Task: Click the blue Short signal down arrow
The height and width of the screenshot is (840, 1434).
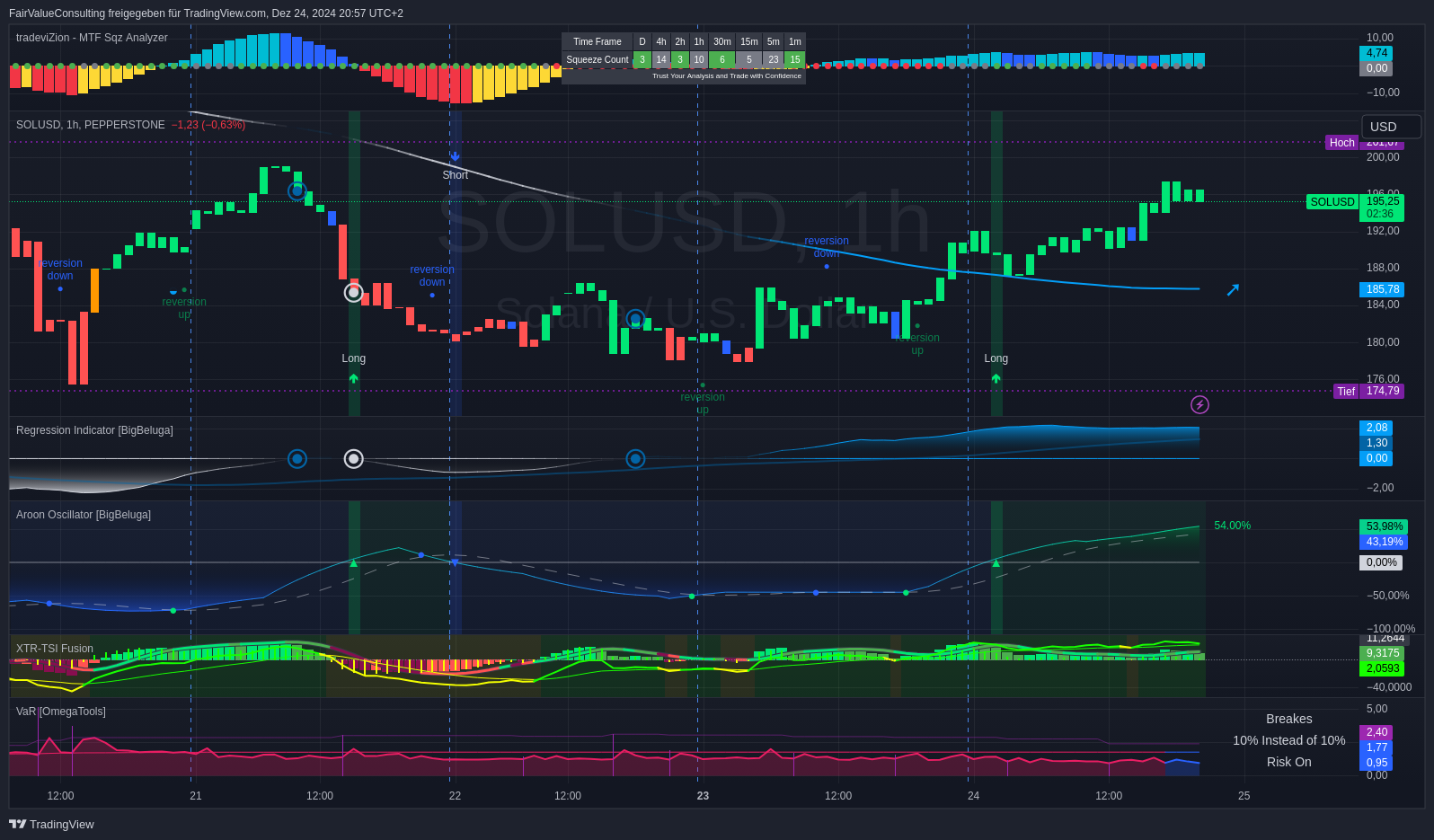Action: 455,156
